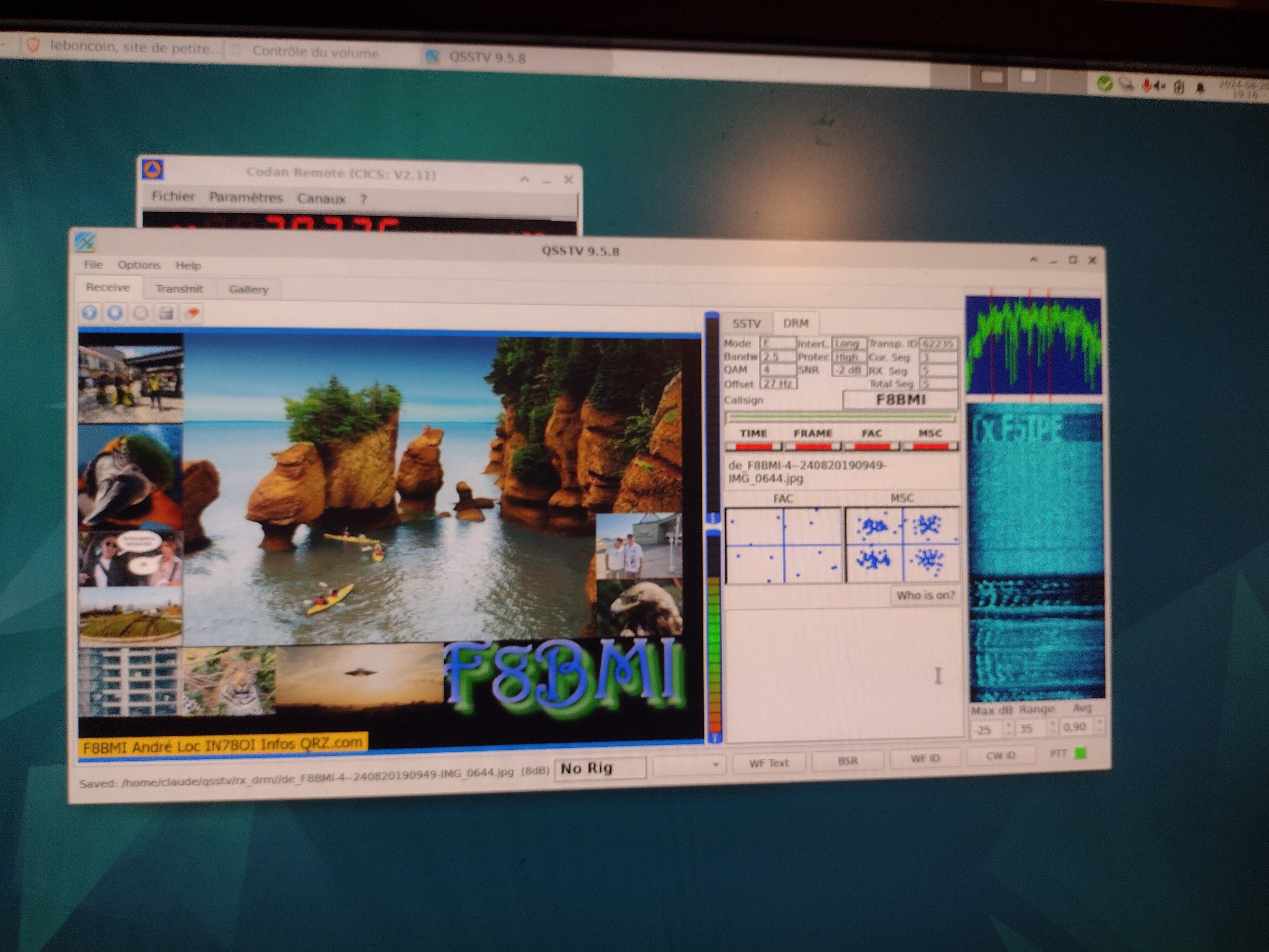The height and width of the screenshot is (952, 1269).
Task: Open the ? help menu in Codan Remote
Action: coord(363,200)
